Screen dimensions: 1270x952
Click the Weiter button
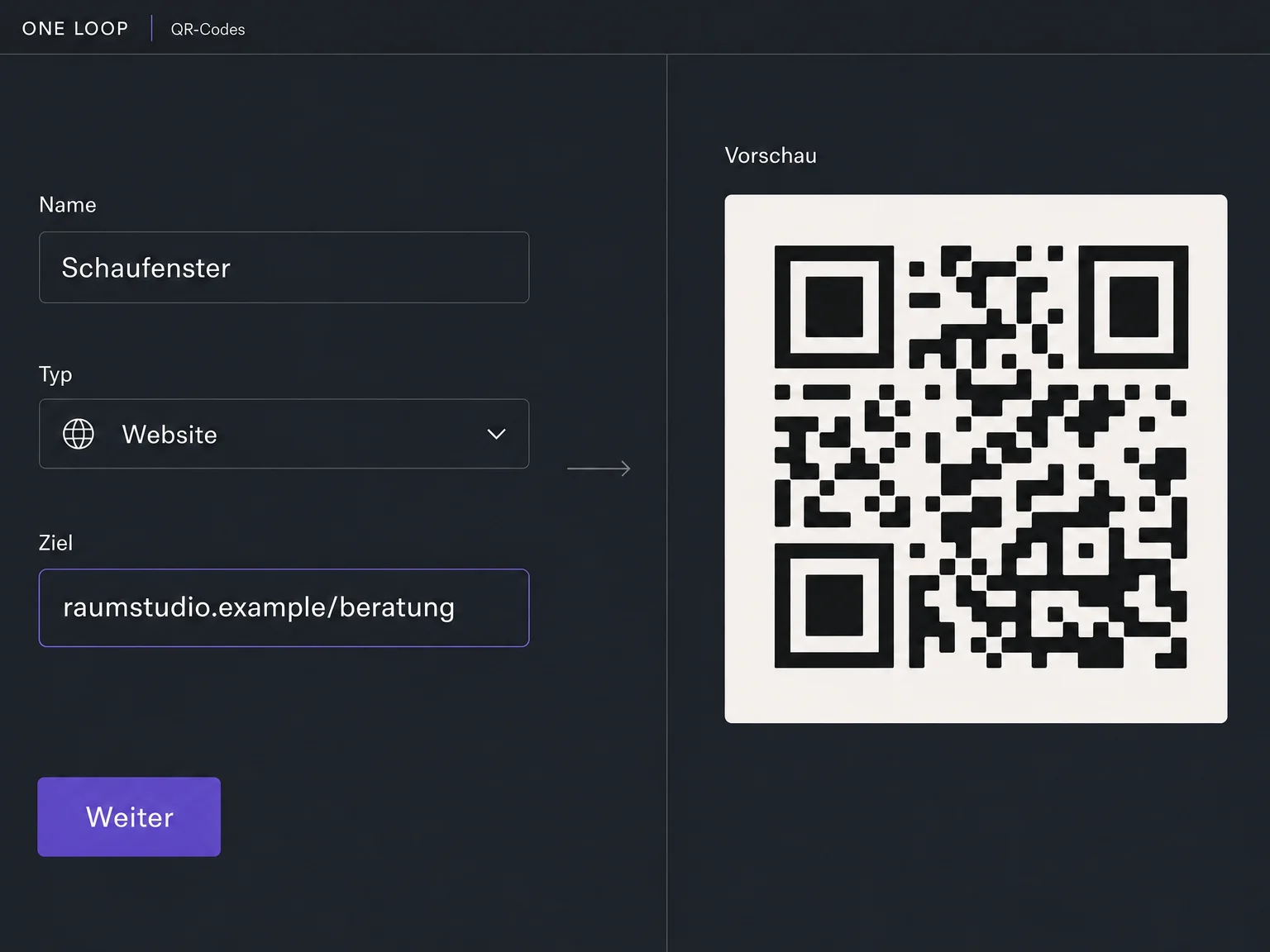(x=129, y=816)
